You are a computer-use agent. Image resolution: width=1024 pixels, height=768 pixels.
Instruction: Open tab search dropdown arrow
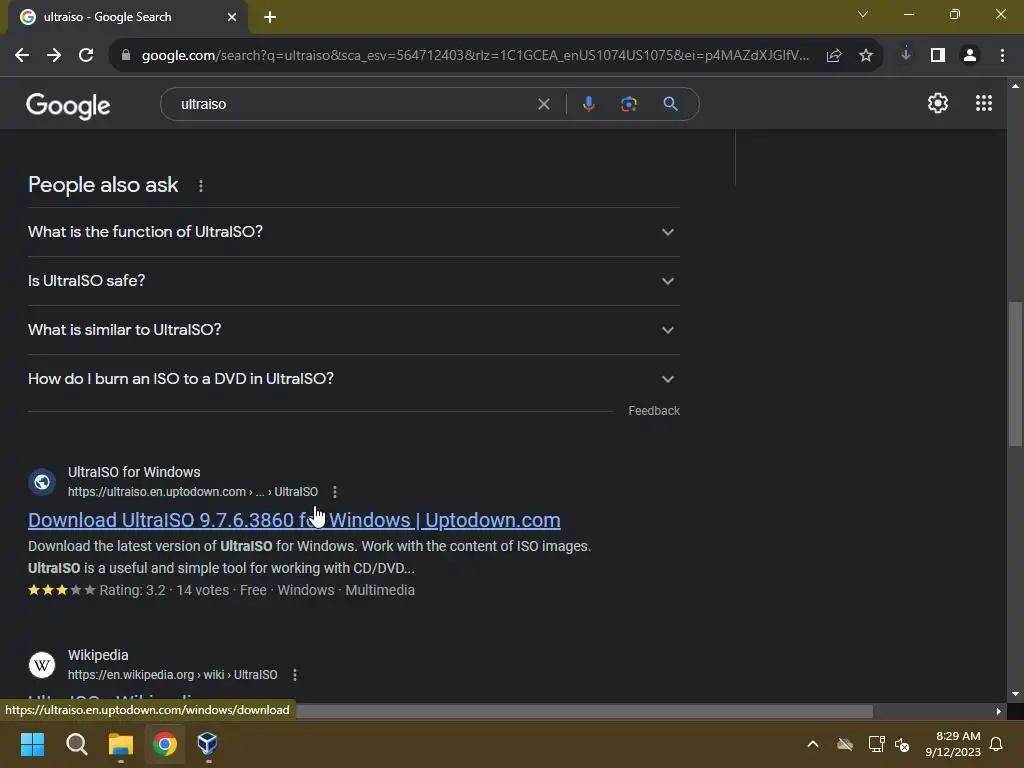tap(863, 14)
